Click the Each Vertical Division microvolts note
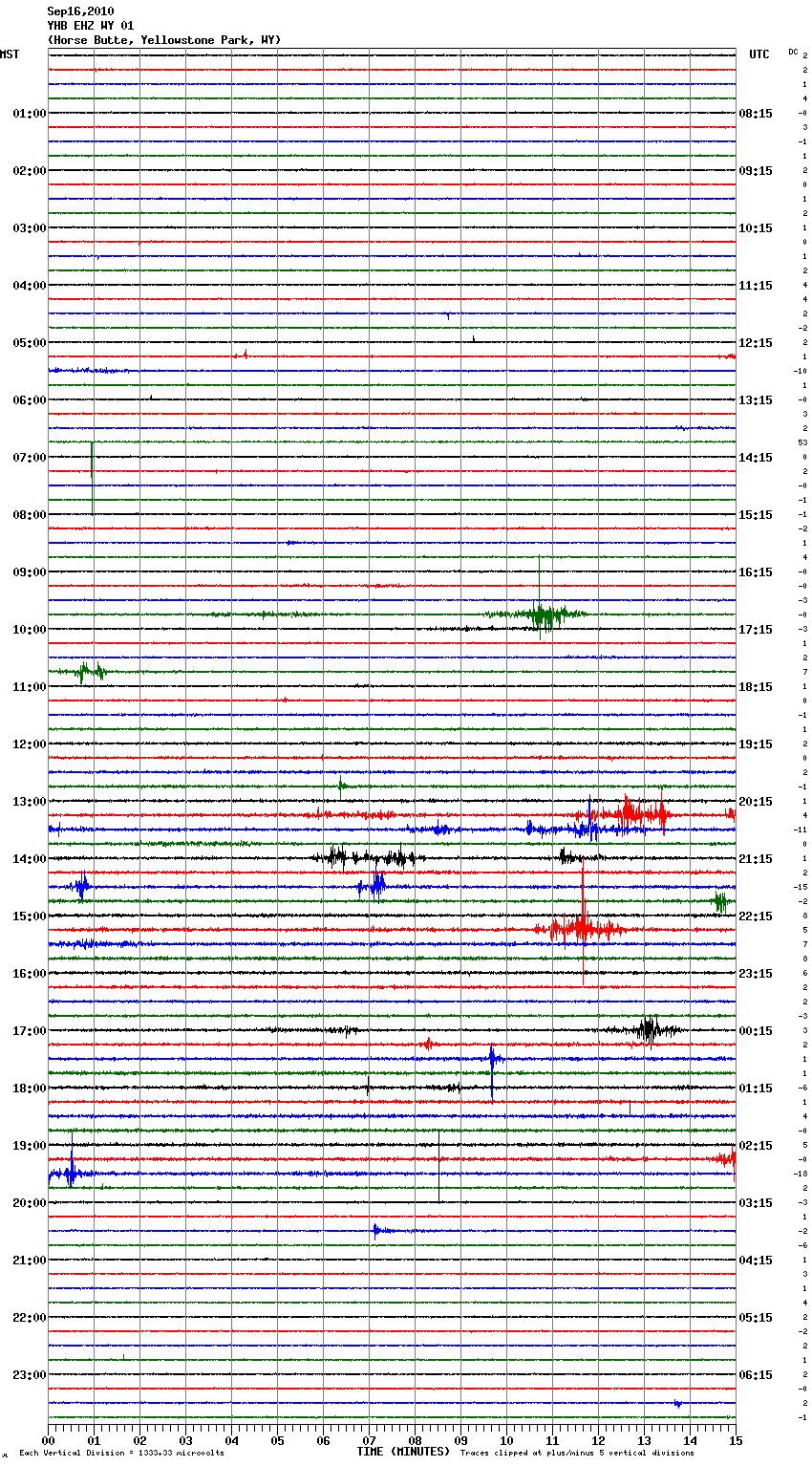Viewport: 812px width, 1466px height. tap(121, 1454)
